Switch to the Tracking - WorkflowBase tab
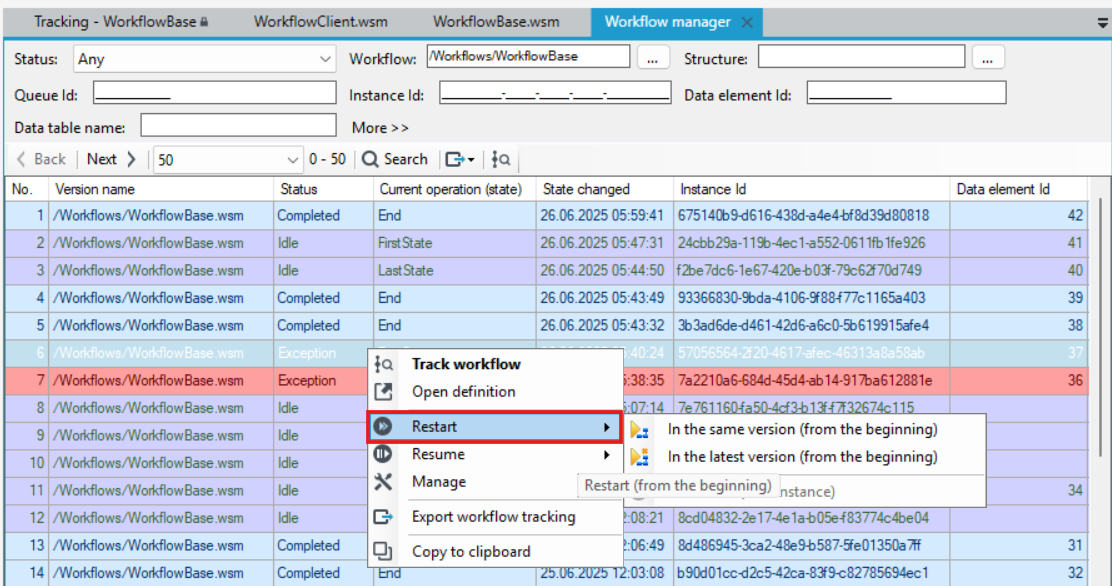Image resolution: width=1112 pixels, height=586 pixels. 121,22
